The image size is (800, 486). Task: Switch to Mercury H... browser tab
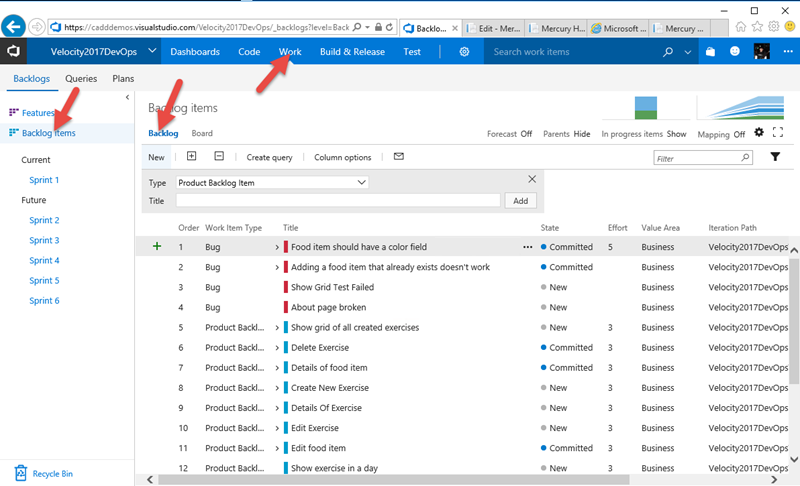(x=557, y=28)
